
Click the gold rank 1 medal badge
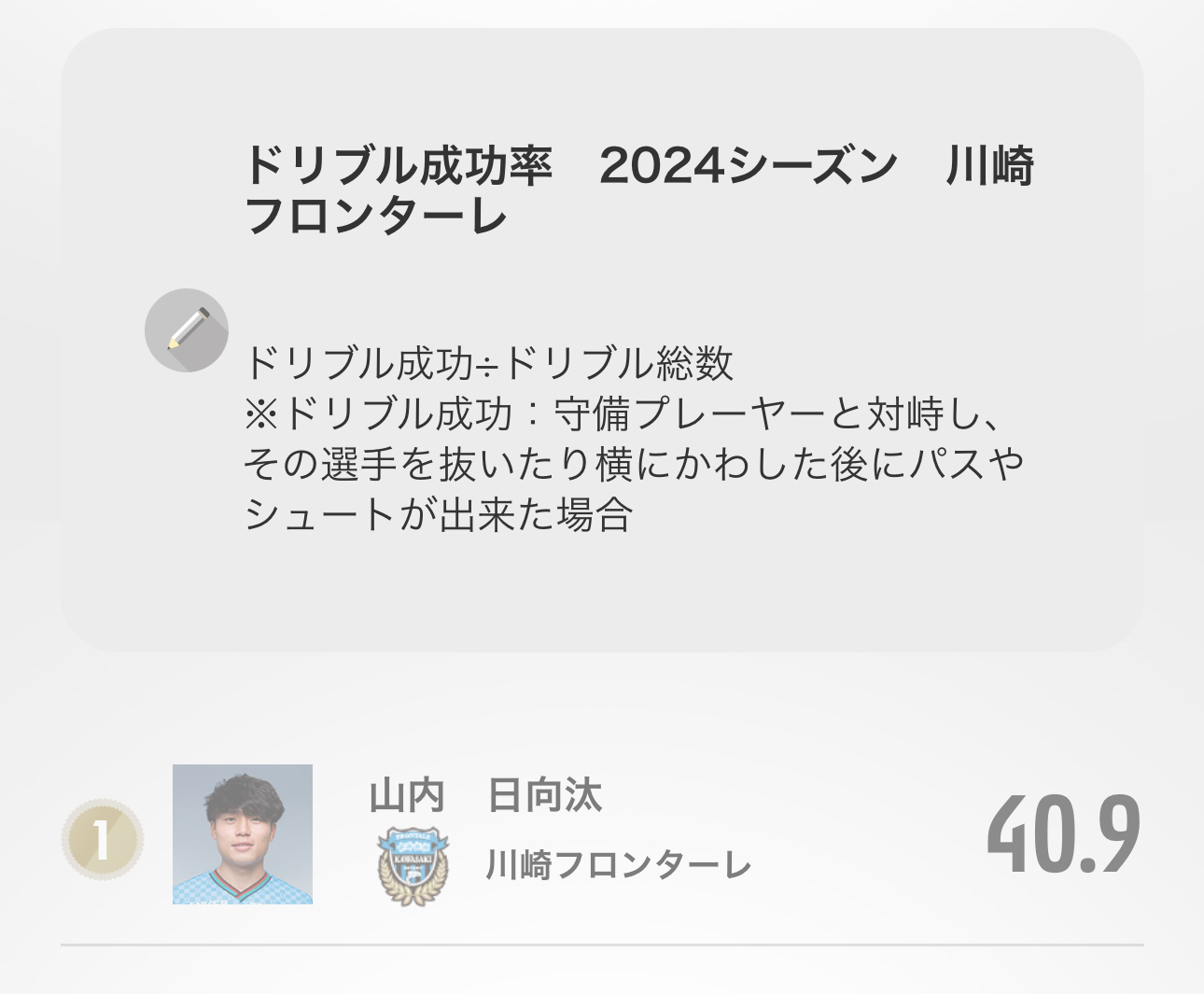[x=103, y=839]
